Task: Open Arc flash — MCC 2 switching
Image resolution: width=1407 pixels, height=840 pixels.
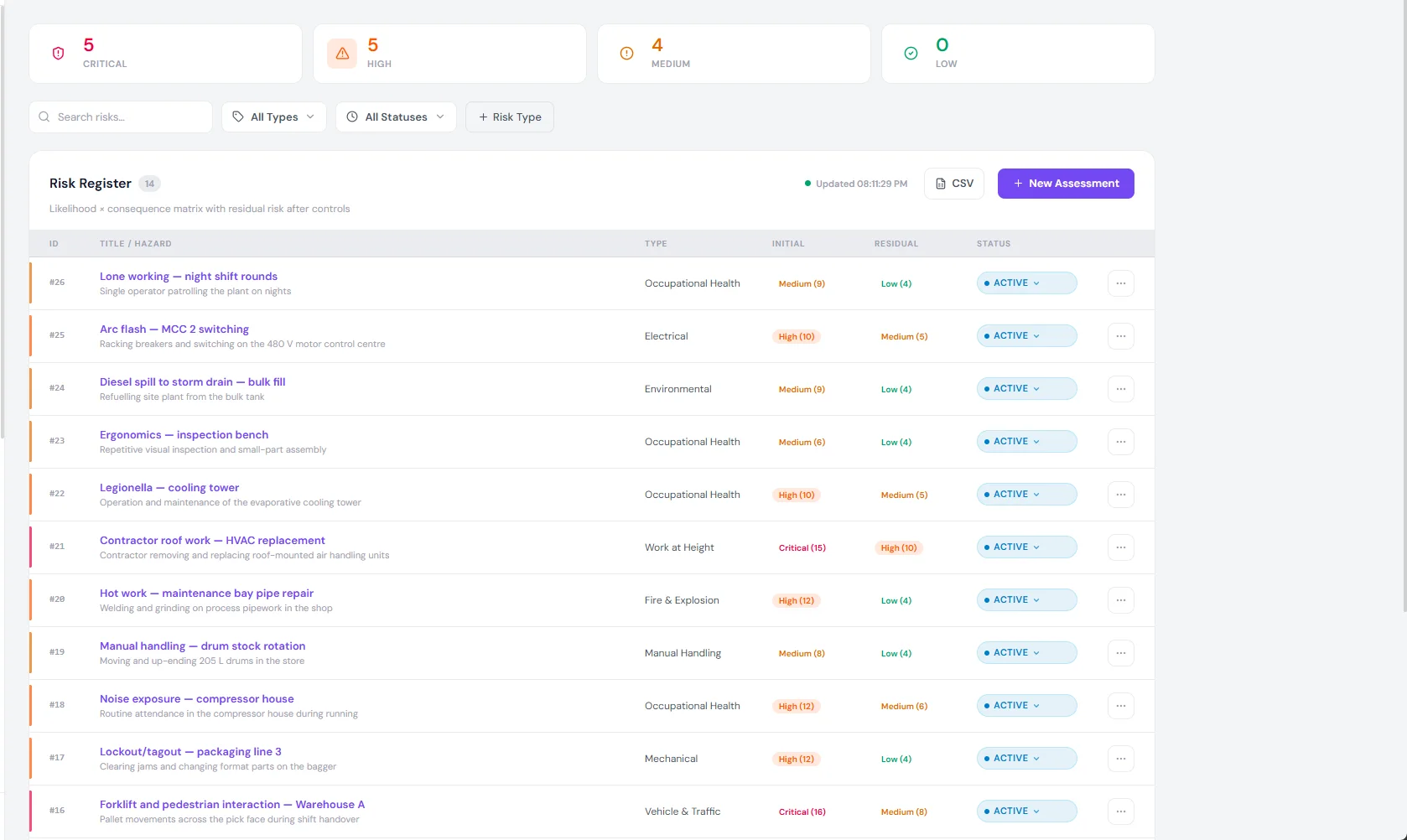Action: click(174, 329)
